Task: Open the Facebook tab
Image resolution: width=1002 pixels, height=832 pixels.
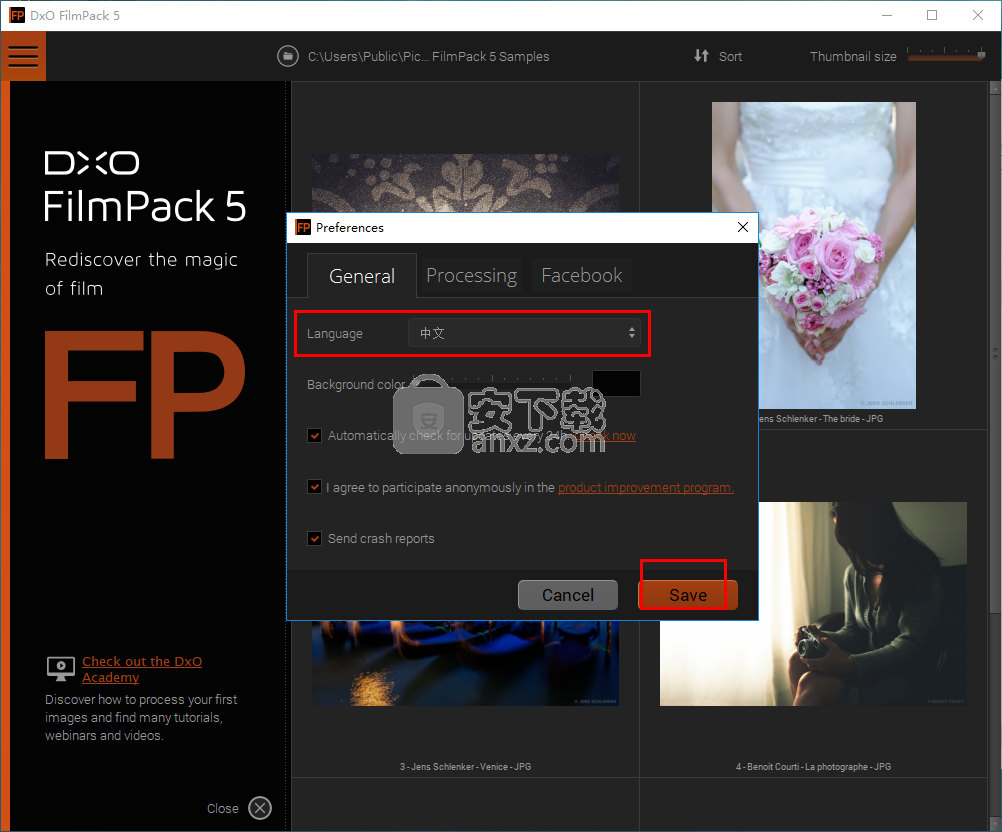Action: click(x=582, y=275)
